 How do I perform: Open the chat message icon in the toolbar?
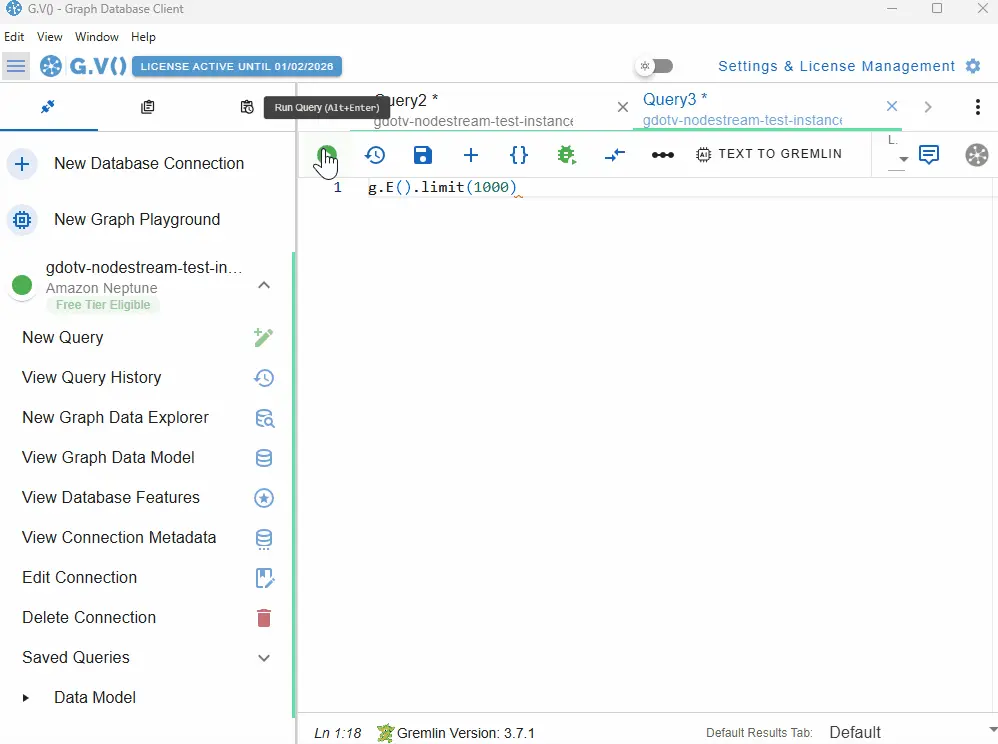point(929,155)
